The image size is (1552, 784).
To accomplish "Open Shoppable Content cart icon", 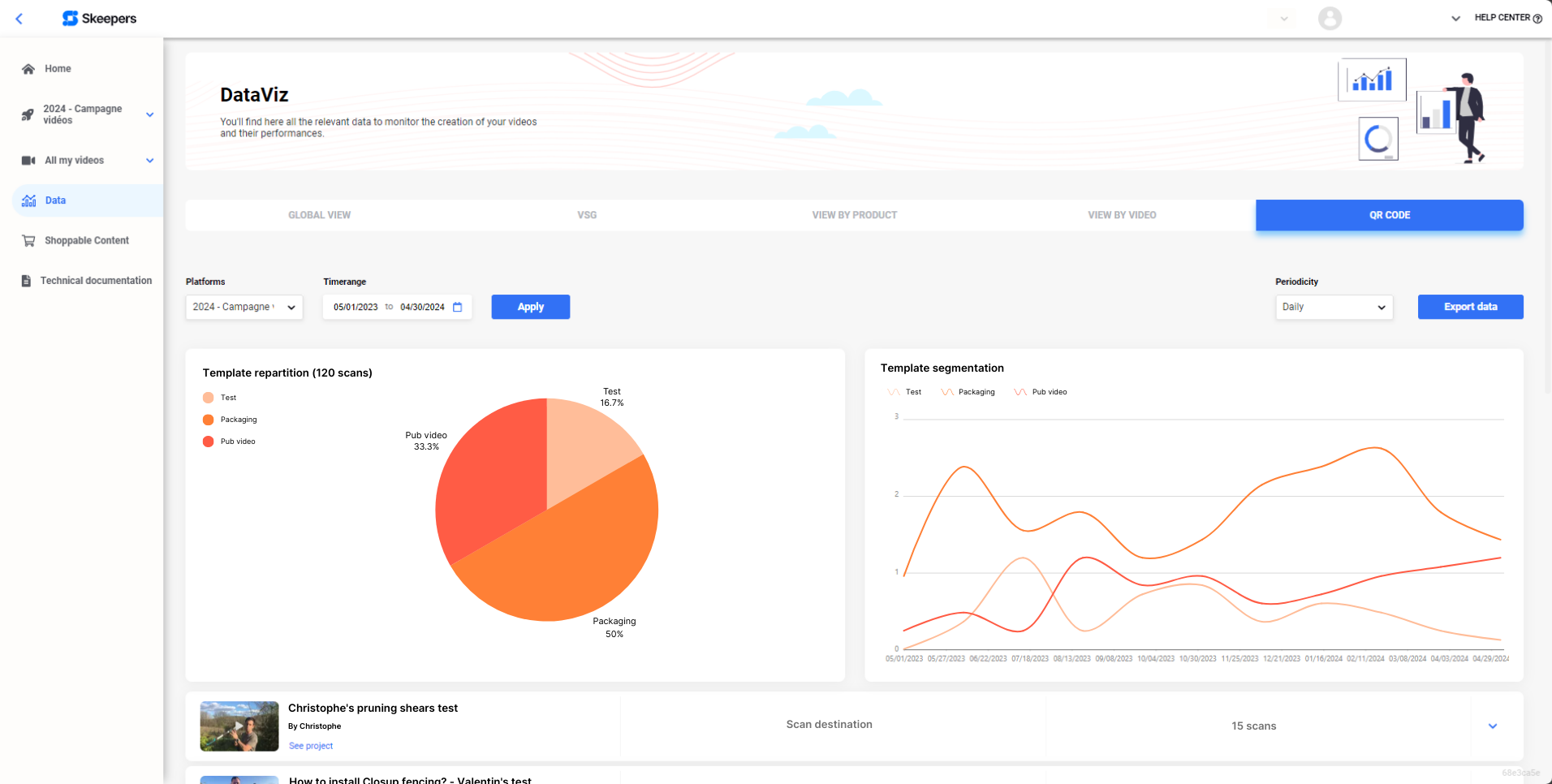I will pyautogui.click(x=28, y=241).
